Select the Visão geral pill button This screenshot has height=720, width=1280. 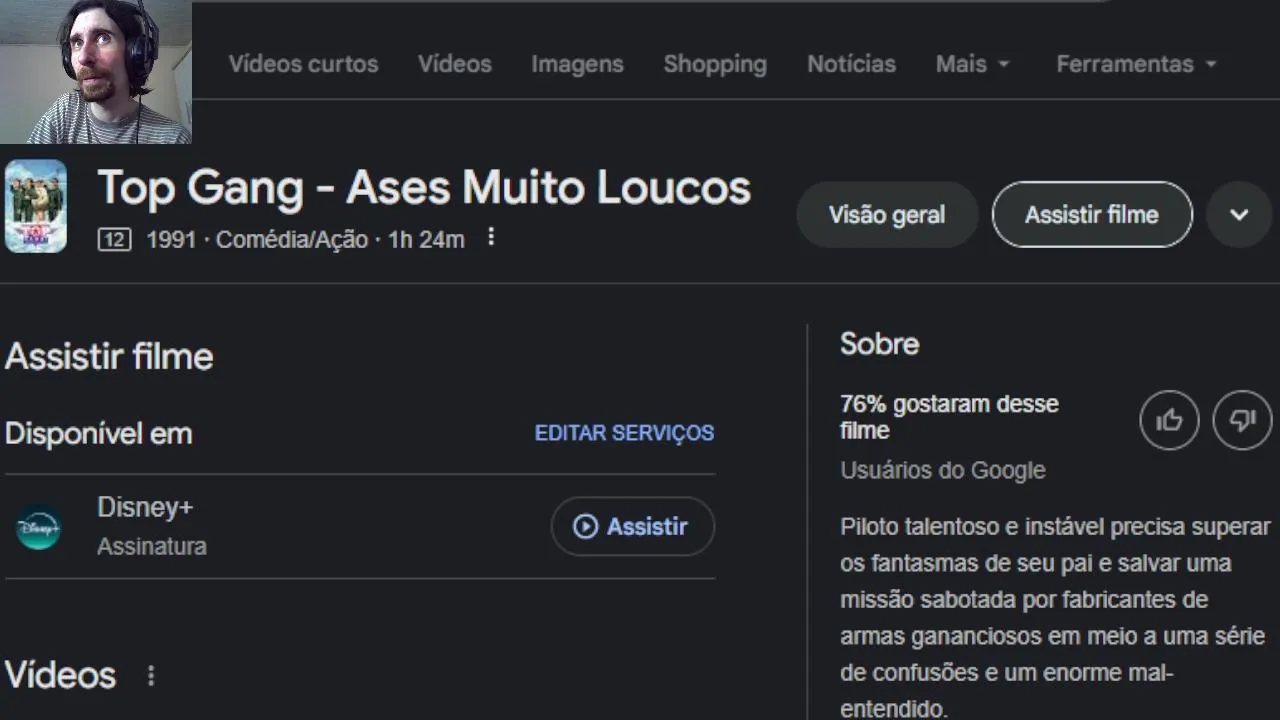(x=886, y=214)
